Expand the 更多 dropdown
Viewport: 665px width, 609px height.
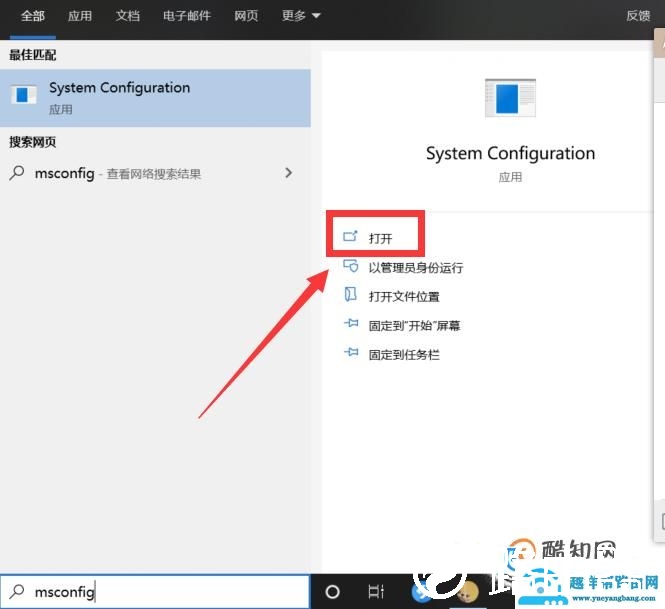pos(301,16)
